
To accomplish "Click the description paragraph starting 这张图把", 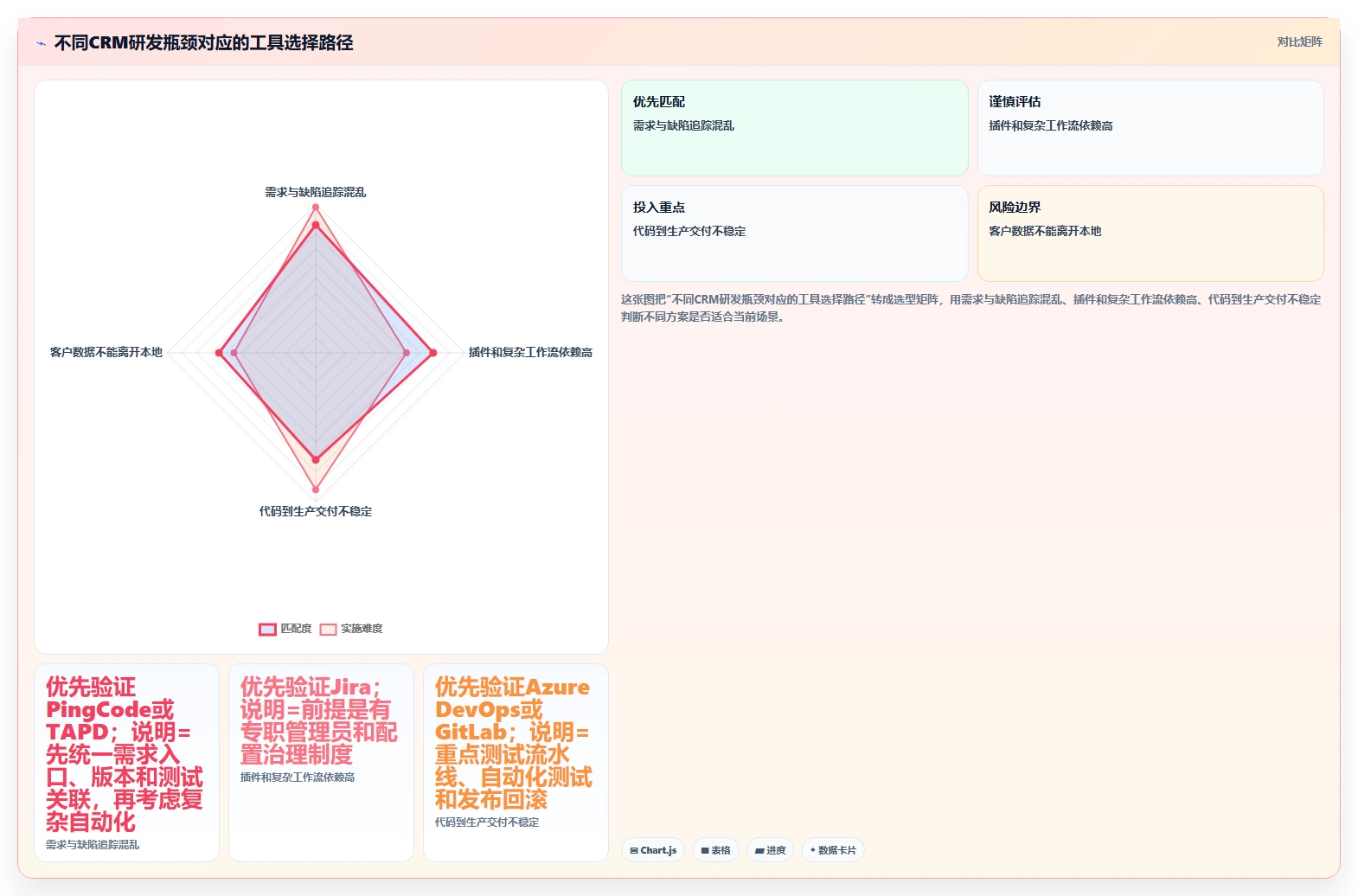I will click(970, 308).
